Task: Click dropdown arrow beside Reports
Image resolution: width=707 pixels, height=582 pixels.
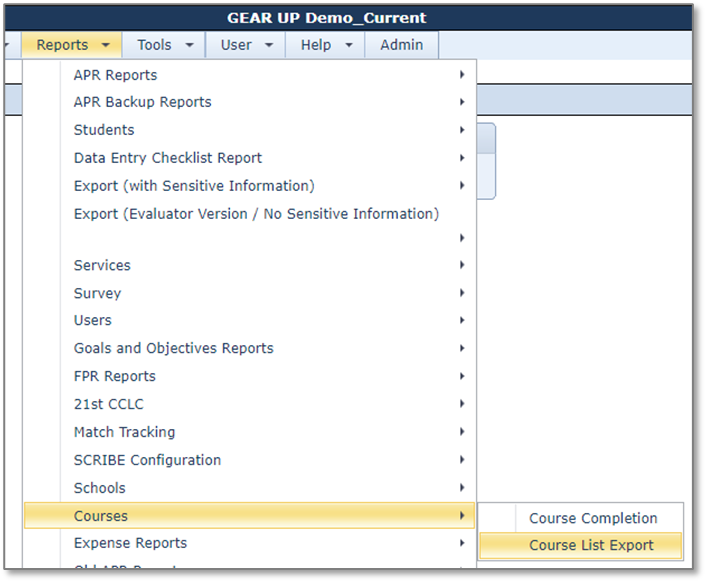Action: tap(106, 45)
